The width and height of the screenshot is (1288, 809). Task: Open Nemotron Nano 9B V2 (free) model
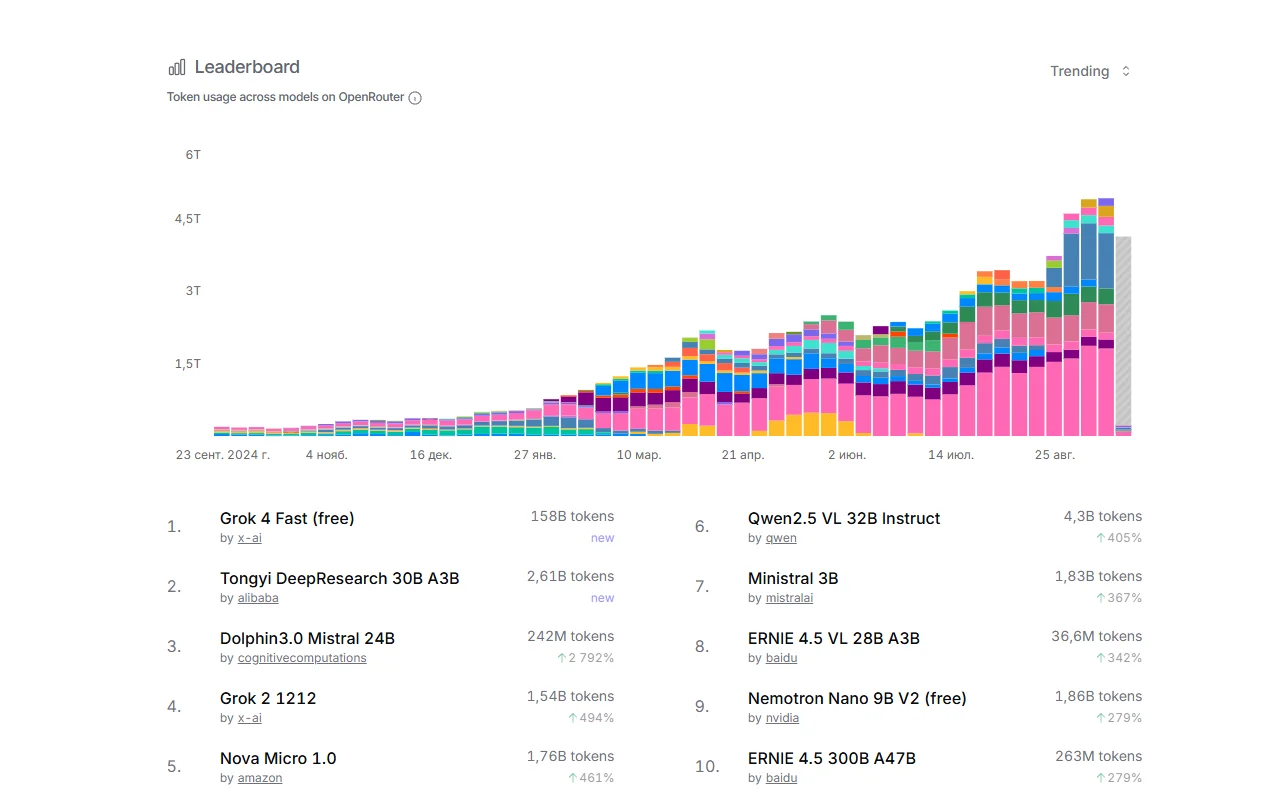[857, 698]
